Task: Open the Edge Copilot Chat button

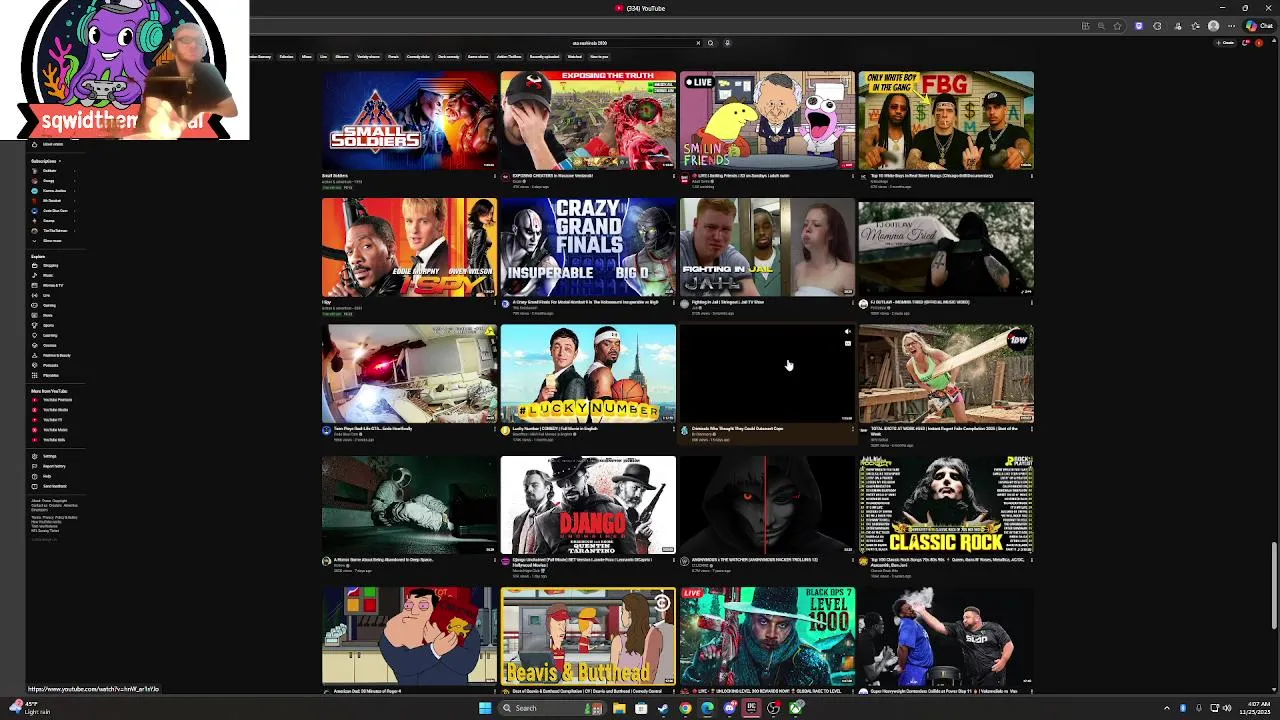Action: (1258, 26)
